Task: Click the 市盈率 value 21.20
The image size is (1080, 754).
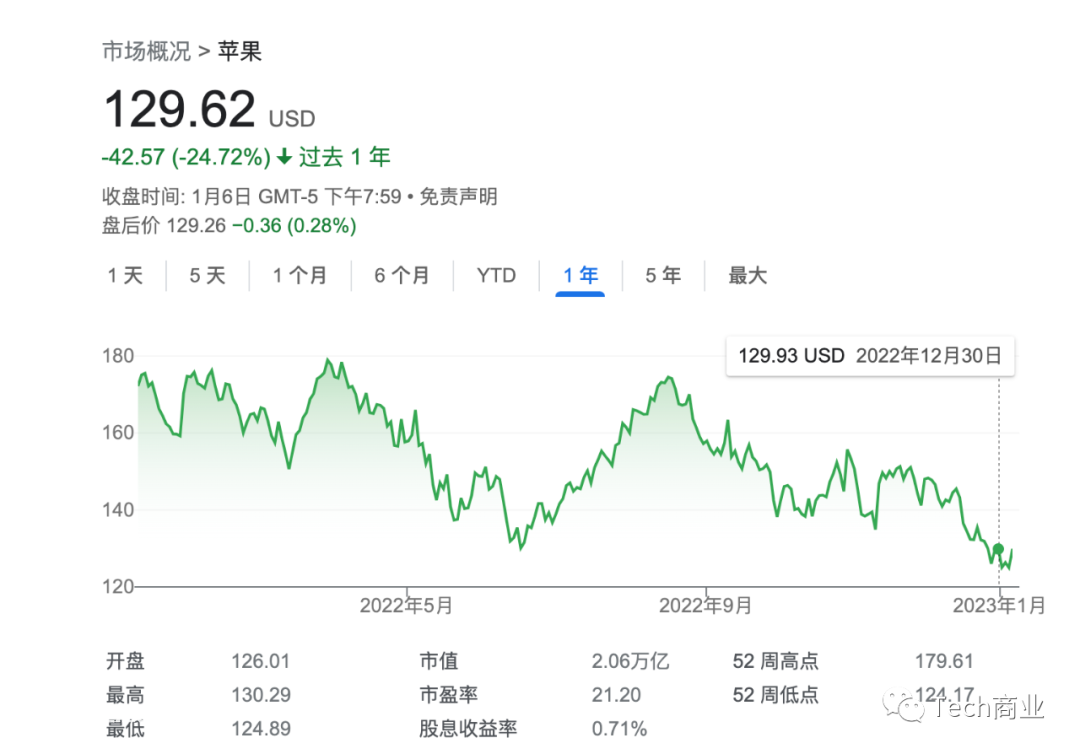Action: [x=616, y=695]
